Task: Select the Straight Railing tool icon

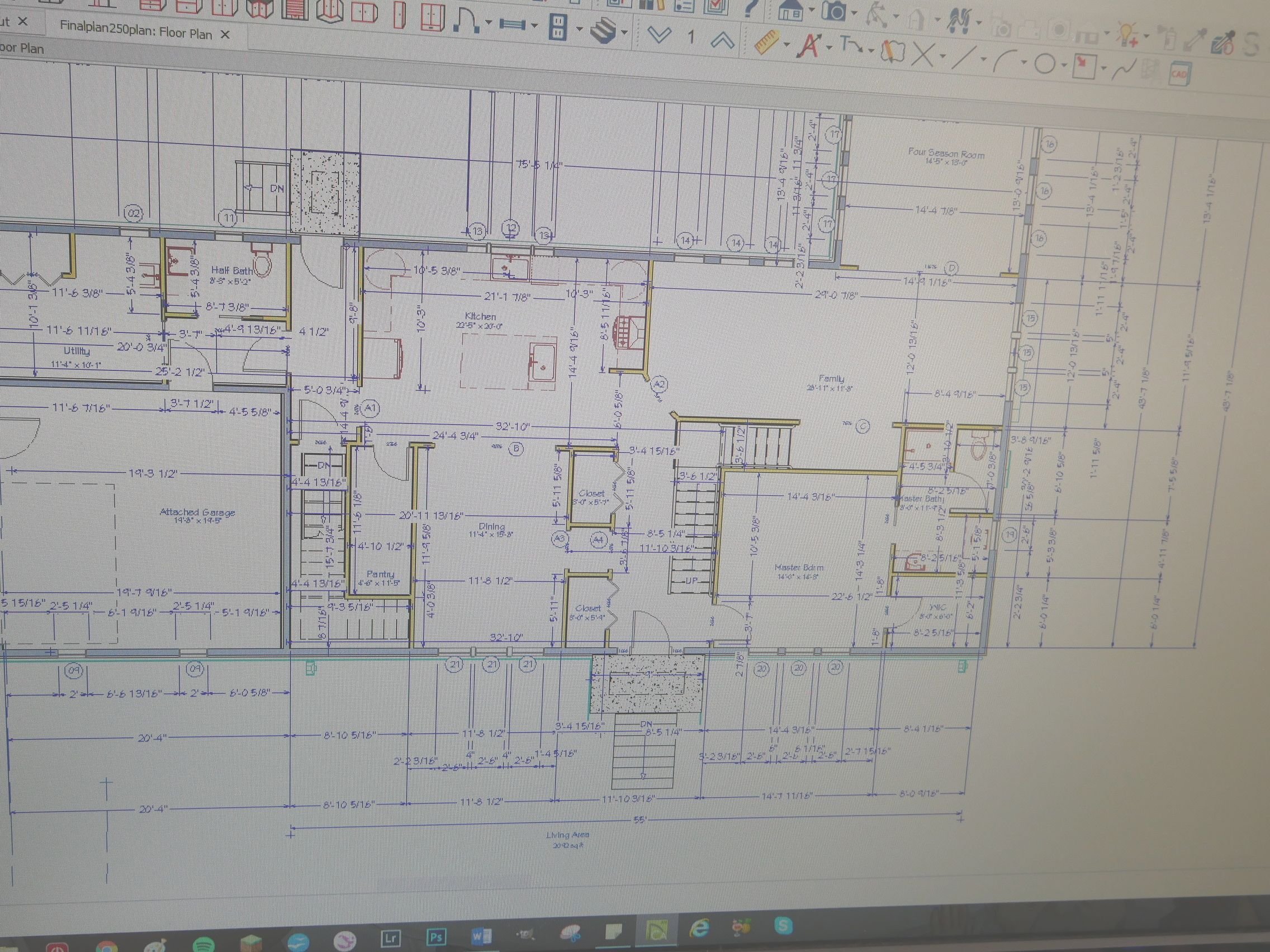Action: pos(513,25)
